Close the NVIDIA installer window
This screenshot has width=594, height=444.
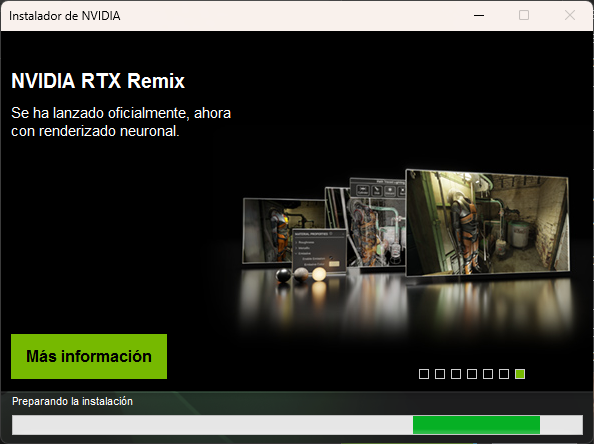(x=570, y=16)
